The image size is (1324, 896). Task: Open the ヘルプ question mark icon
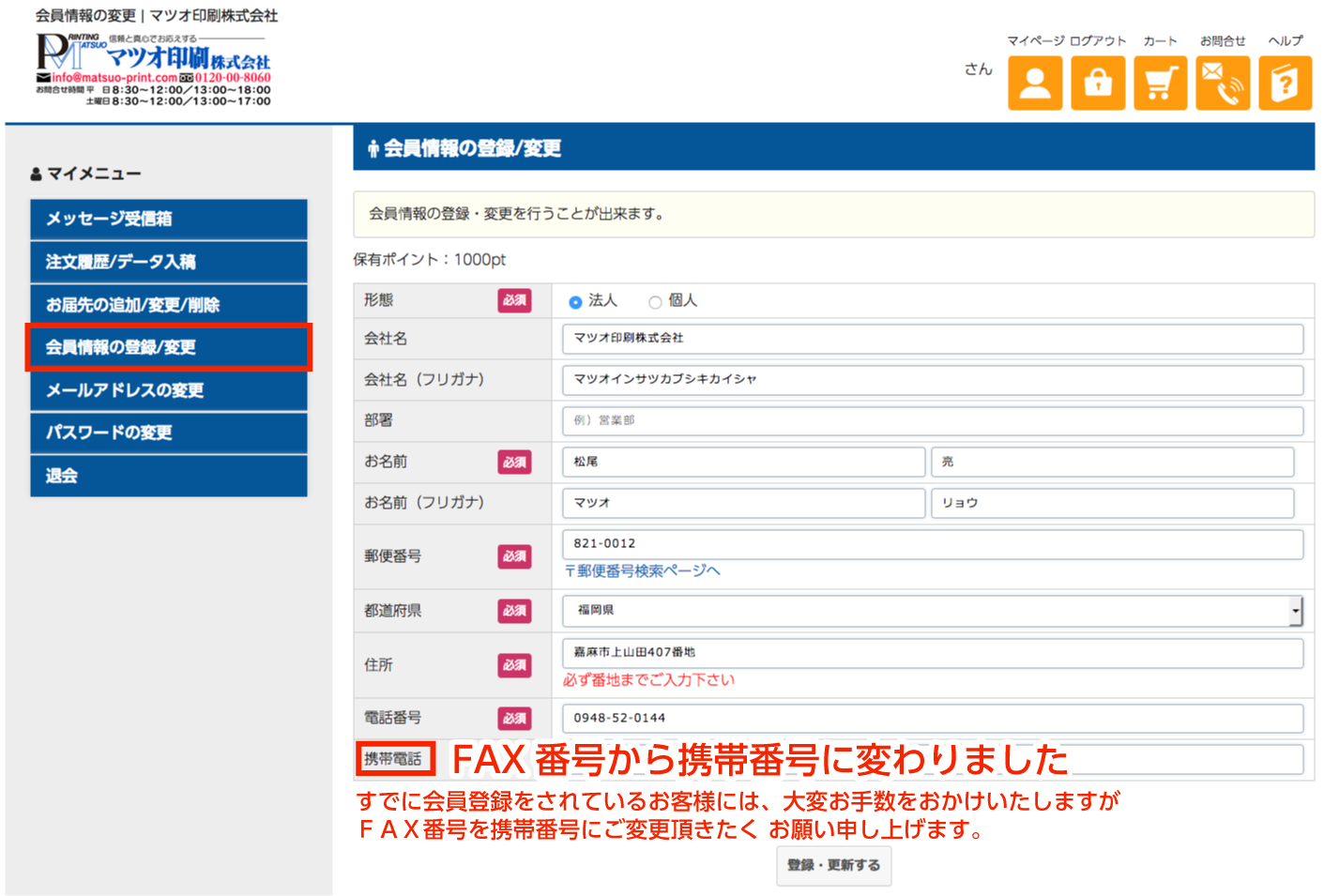tap(1286, 84)
